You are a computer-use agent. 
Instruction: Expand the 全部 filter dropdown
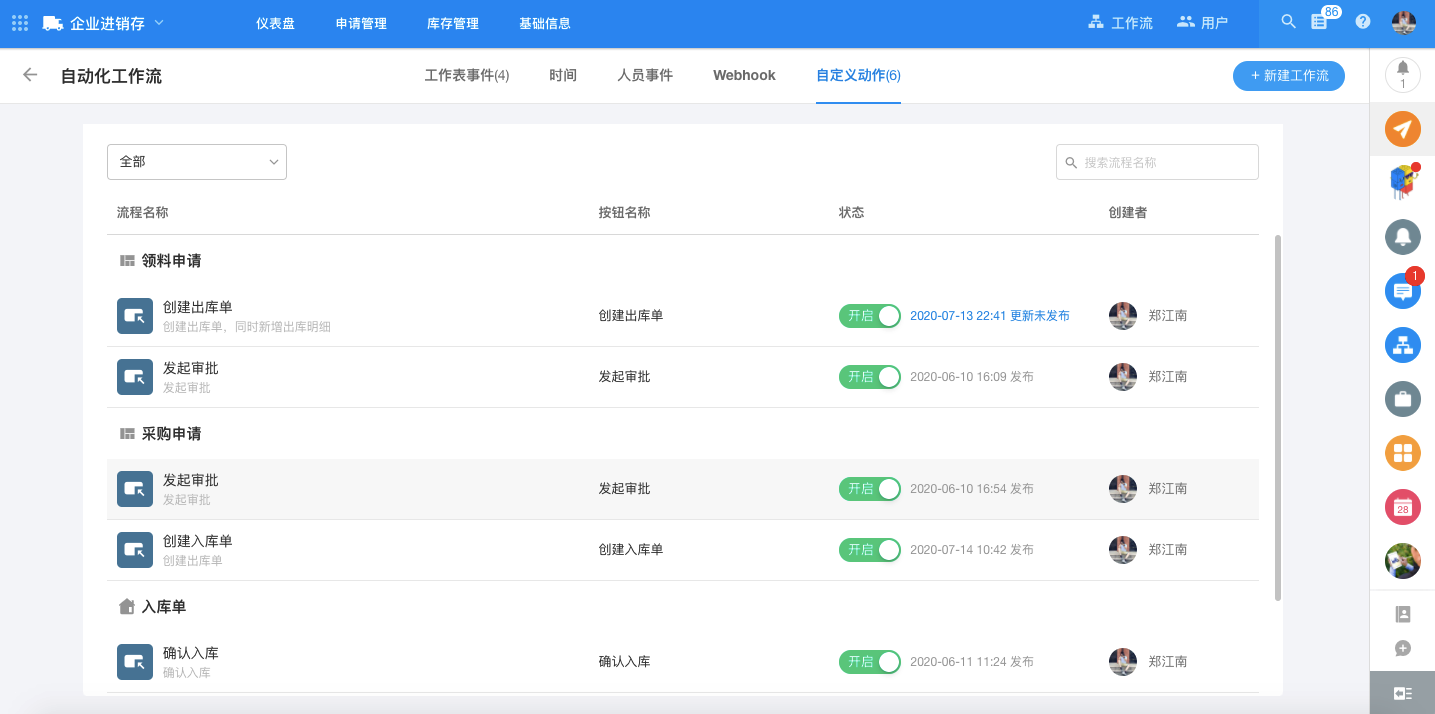click(197, 162)
